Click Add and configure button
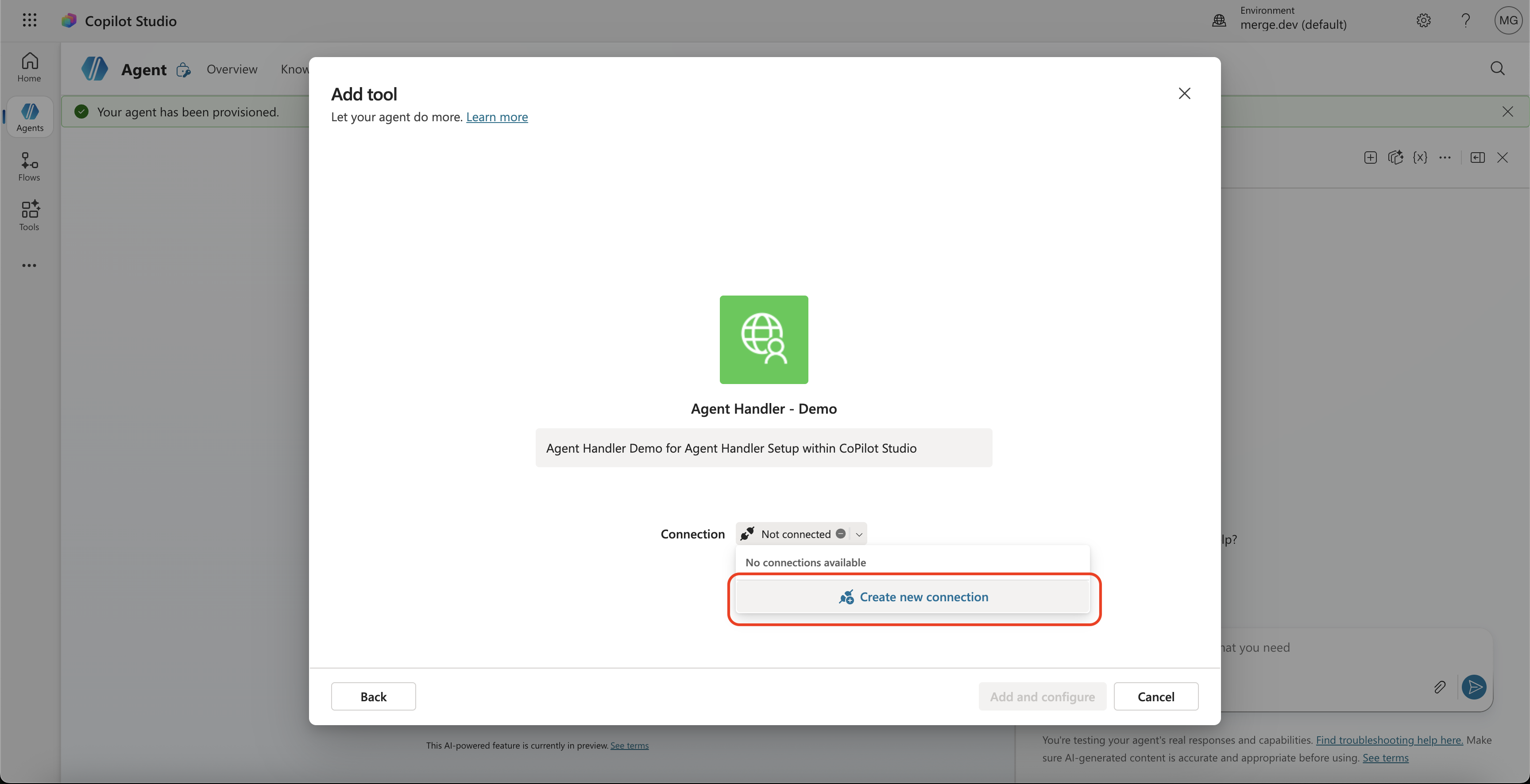 (1043, 696)
